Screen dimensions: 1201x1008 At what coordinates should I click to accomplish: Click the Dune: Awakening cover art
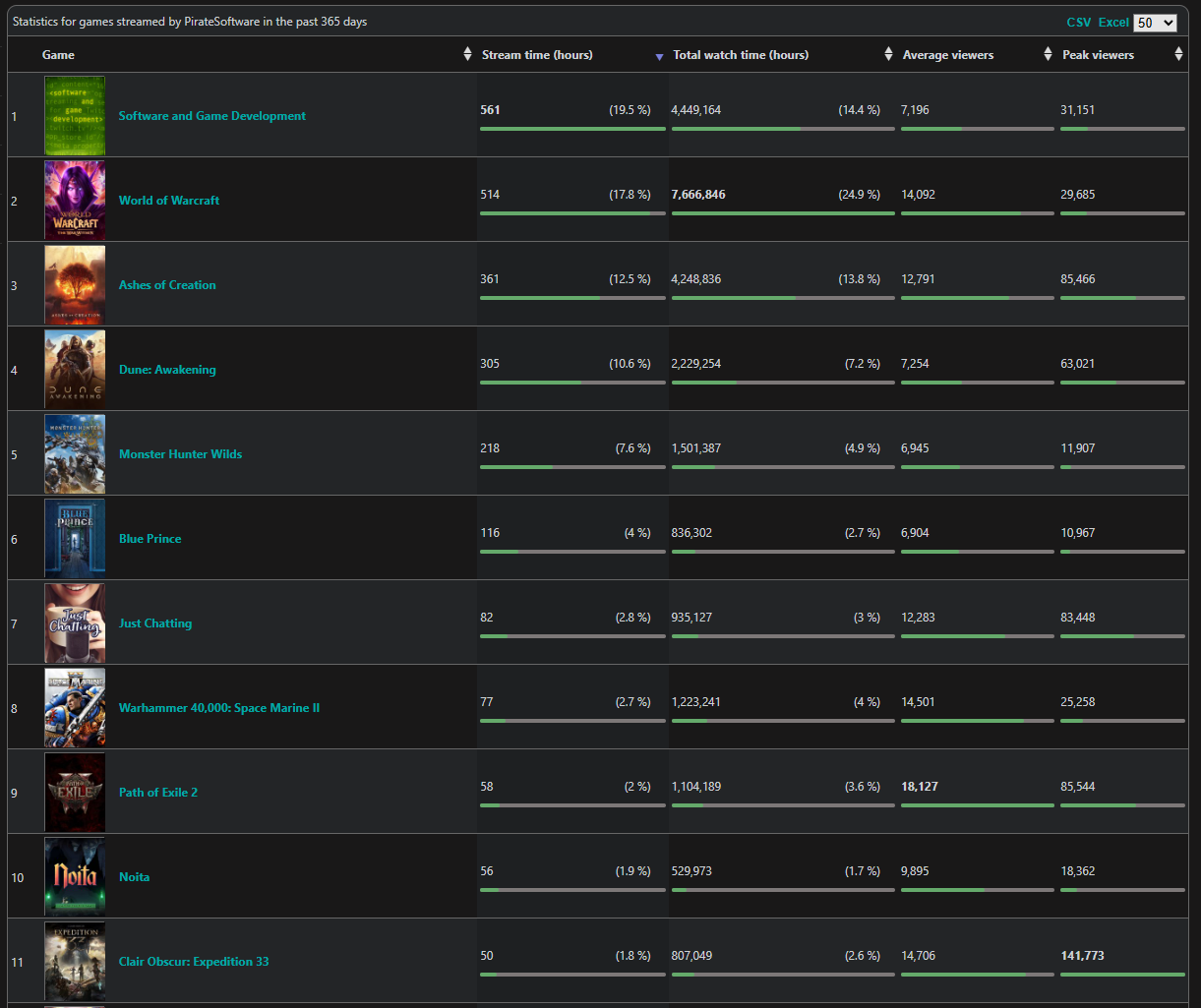pos(75,369)
